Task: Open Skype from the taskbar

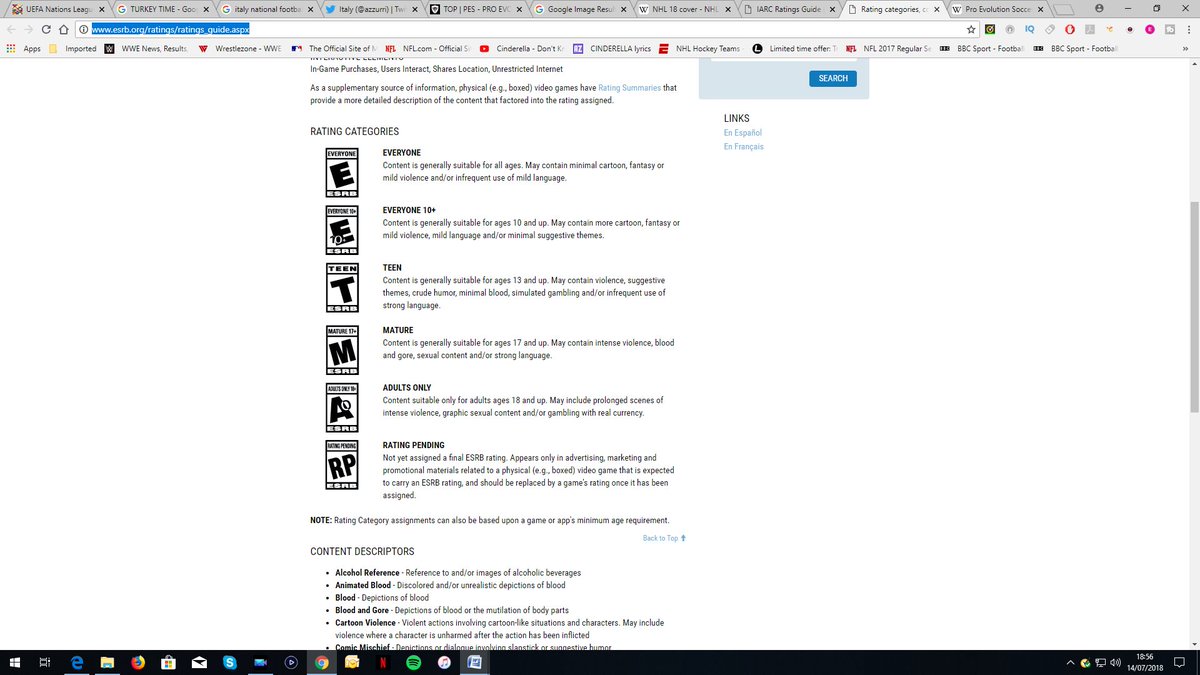Action: [229, 662]
